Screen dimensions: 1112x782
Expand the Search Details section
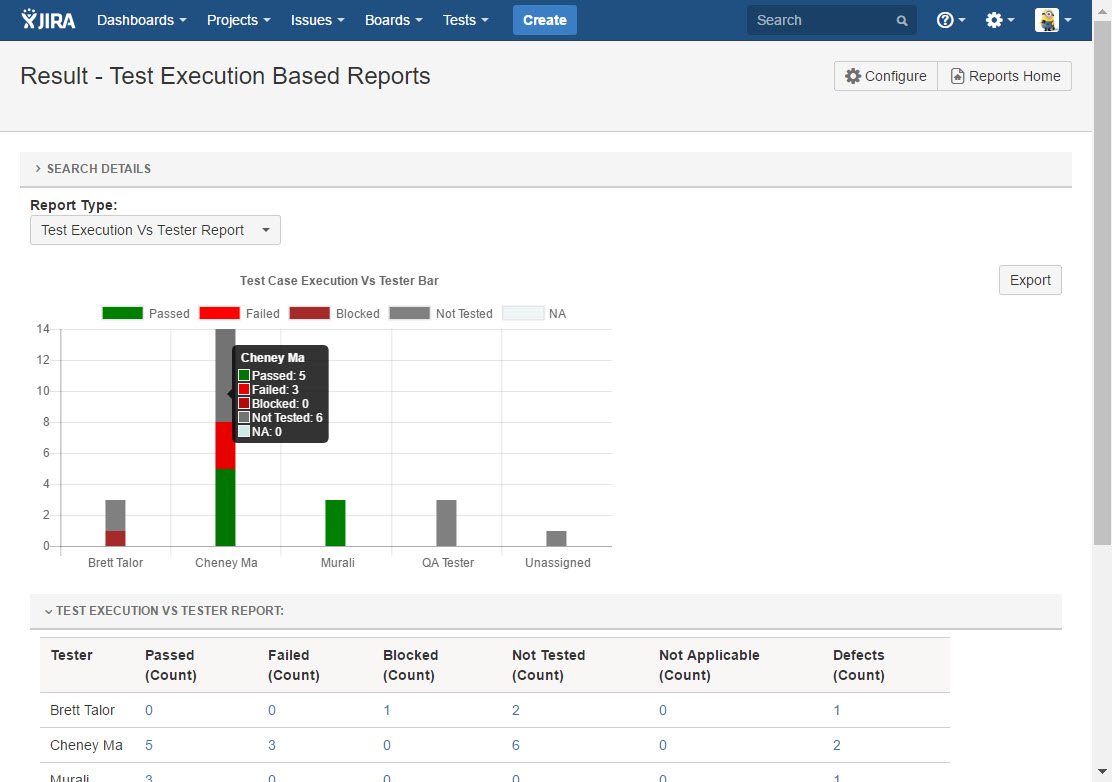(x=98, y=169)
